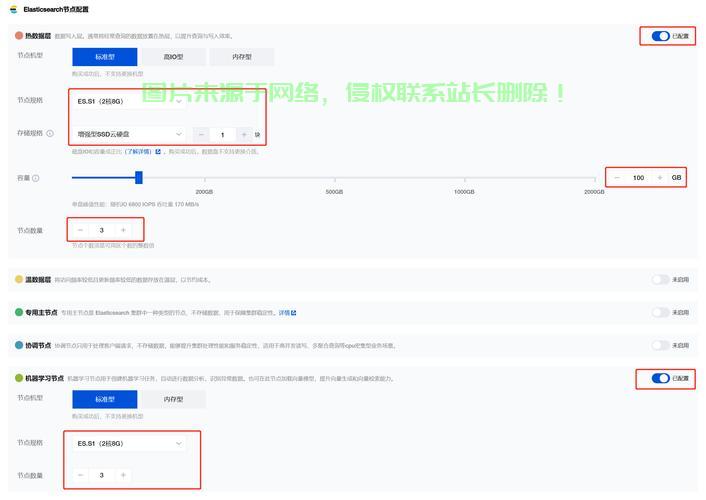The width and height of the screenshot is (706, 500).
Task: Click the external link icon after 详情 in 专用主节点
Action: click(294, 313)
